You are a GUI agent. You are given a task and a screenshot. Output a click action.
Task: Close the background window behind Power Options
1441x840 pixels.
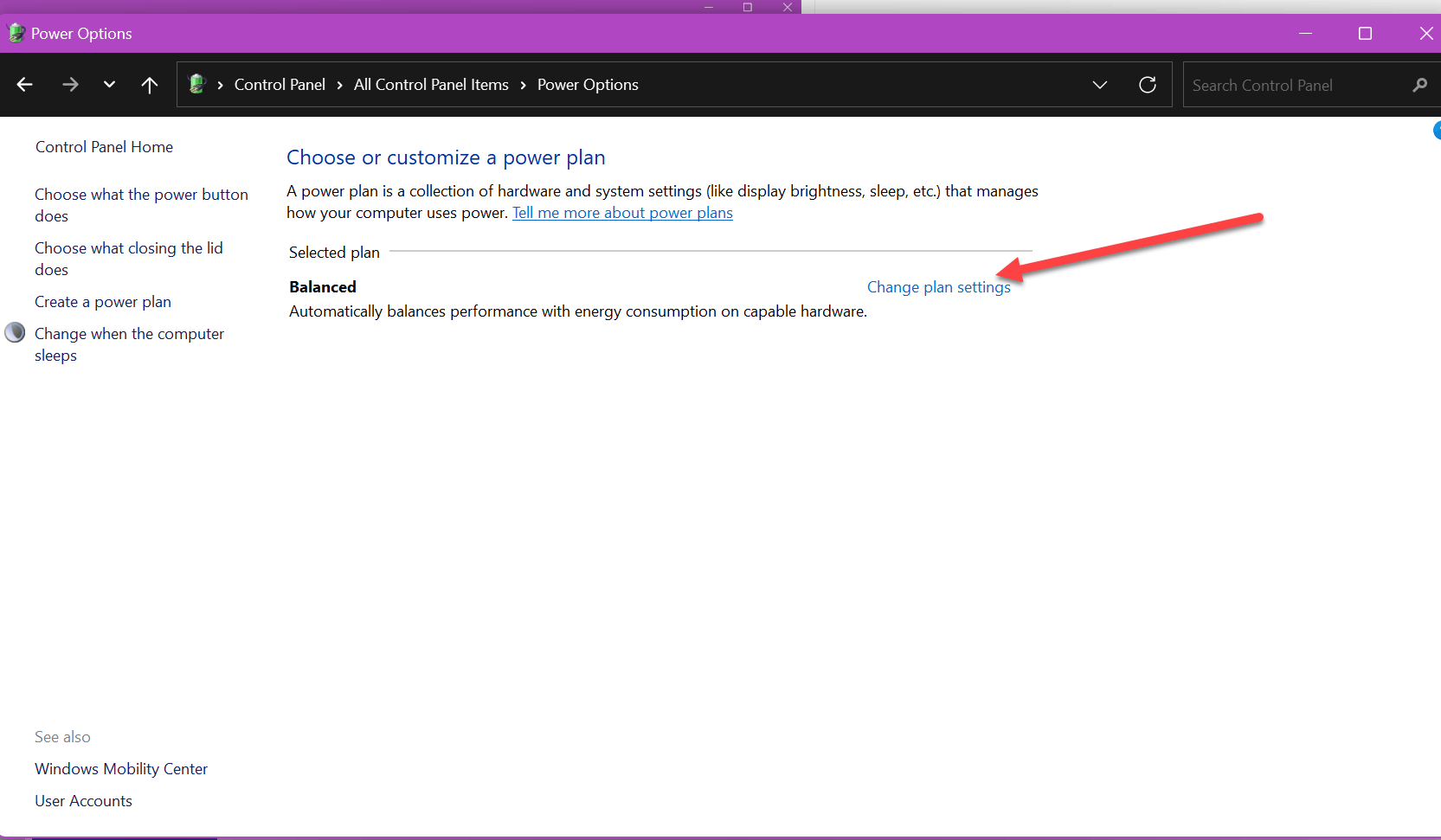pyautogui.click(x=788, y=7)
